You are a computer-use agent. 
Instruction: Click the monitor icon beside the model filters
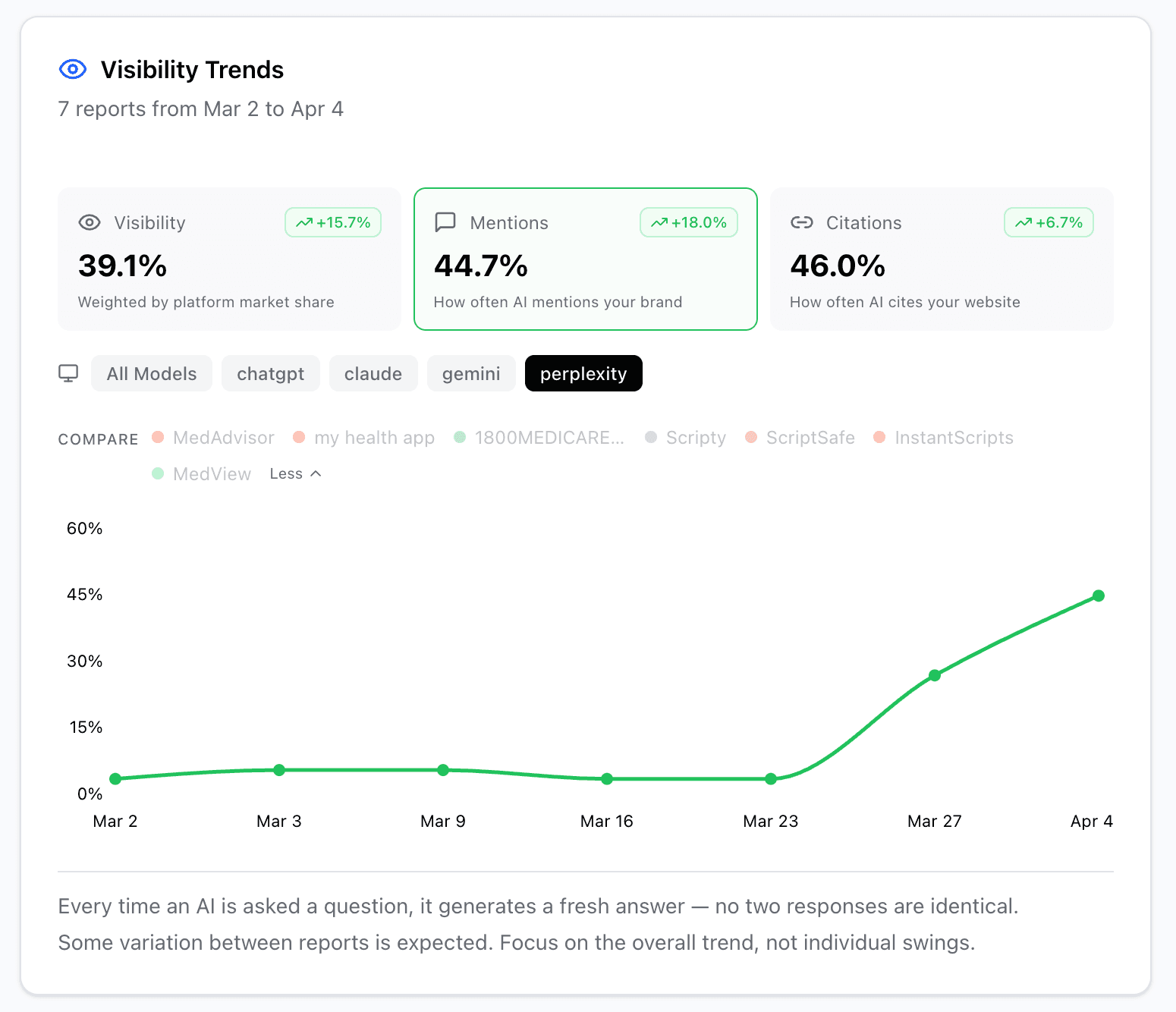[x=69, y=372]
